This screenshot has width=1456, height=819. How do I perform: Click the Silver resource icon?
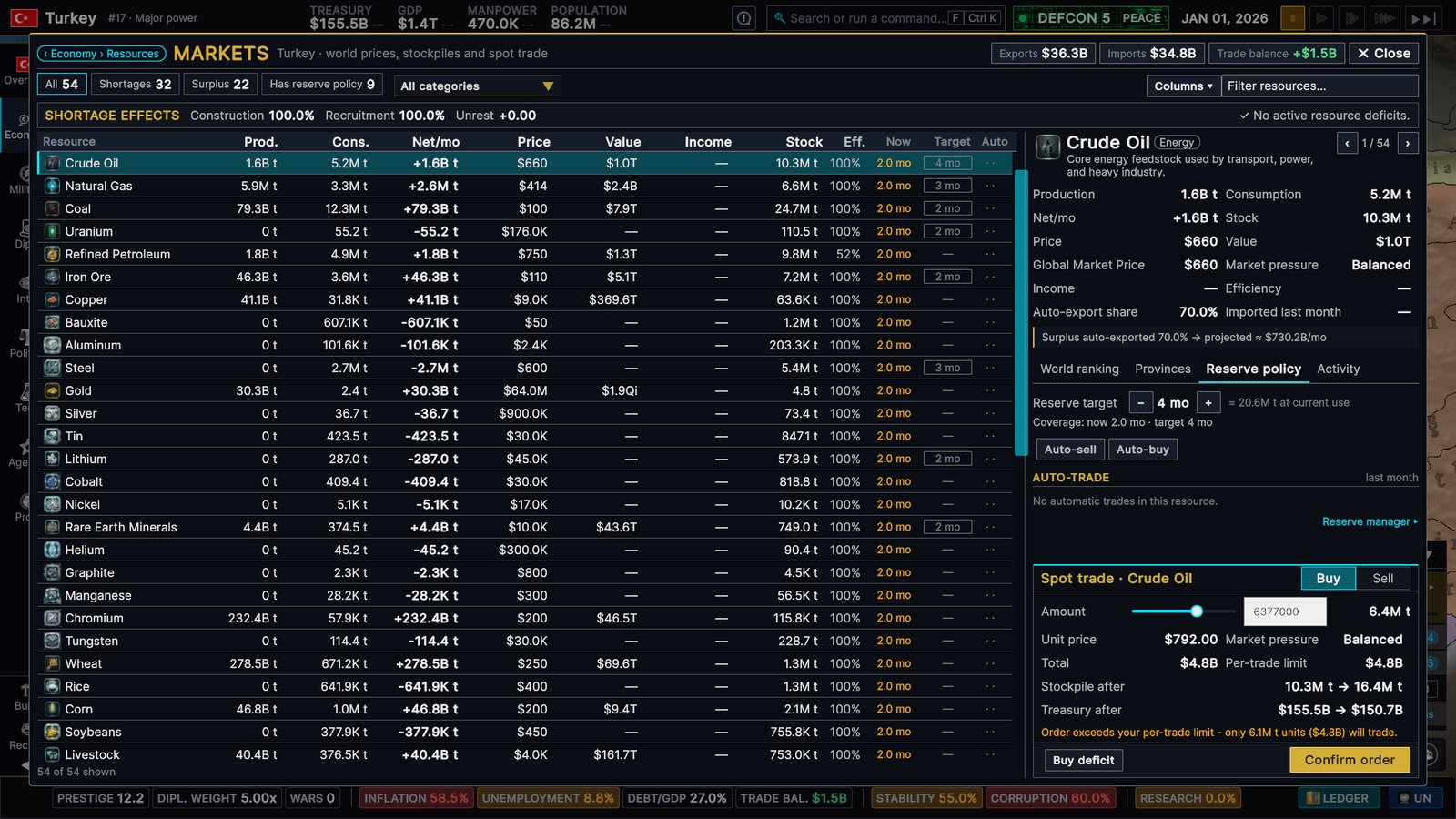pyautogui.click(x=53, y=413)
